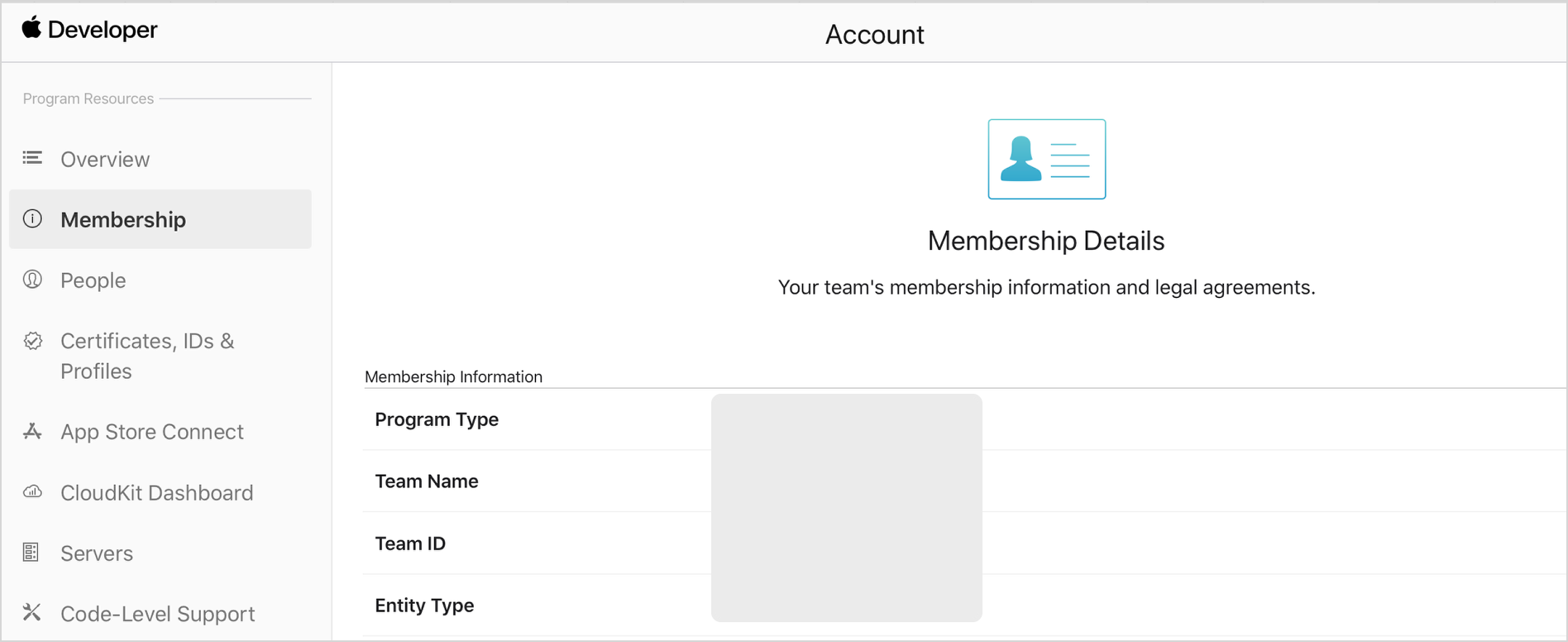Open App Store Connect link
Image resolution: width=1568 pixels, height=642 pixels.
[152, 432]
